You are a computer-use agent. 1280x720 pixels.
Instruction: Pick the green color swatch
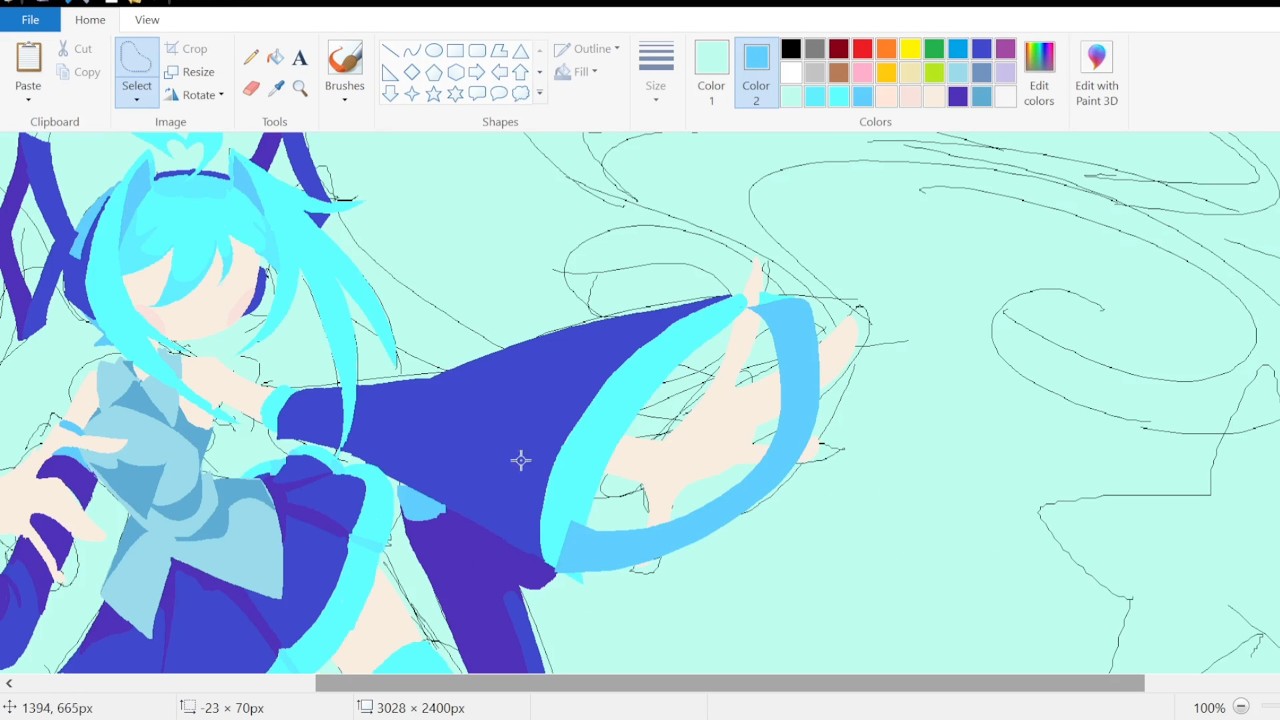point(934,49)
